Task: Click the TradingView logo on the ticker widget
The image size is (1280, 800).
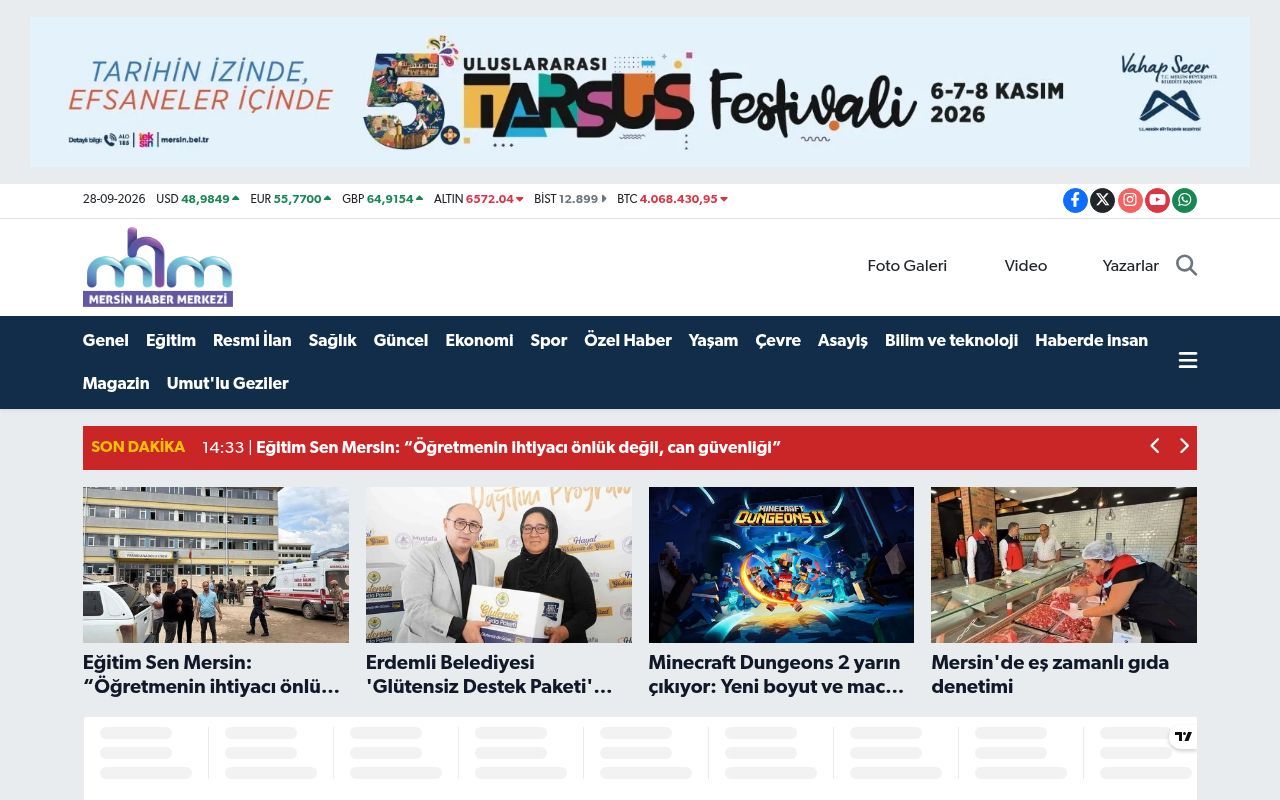Action: coord(1184,736)
